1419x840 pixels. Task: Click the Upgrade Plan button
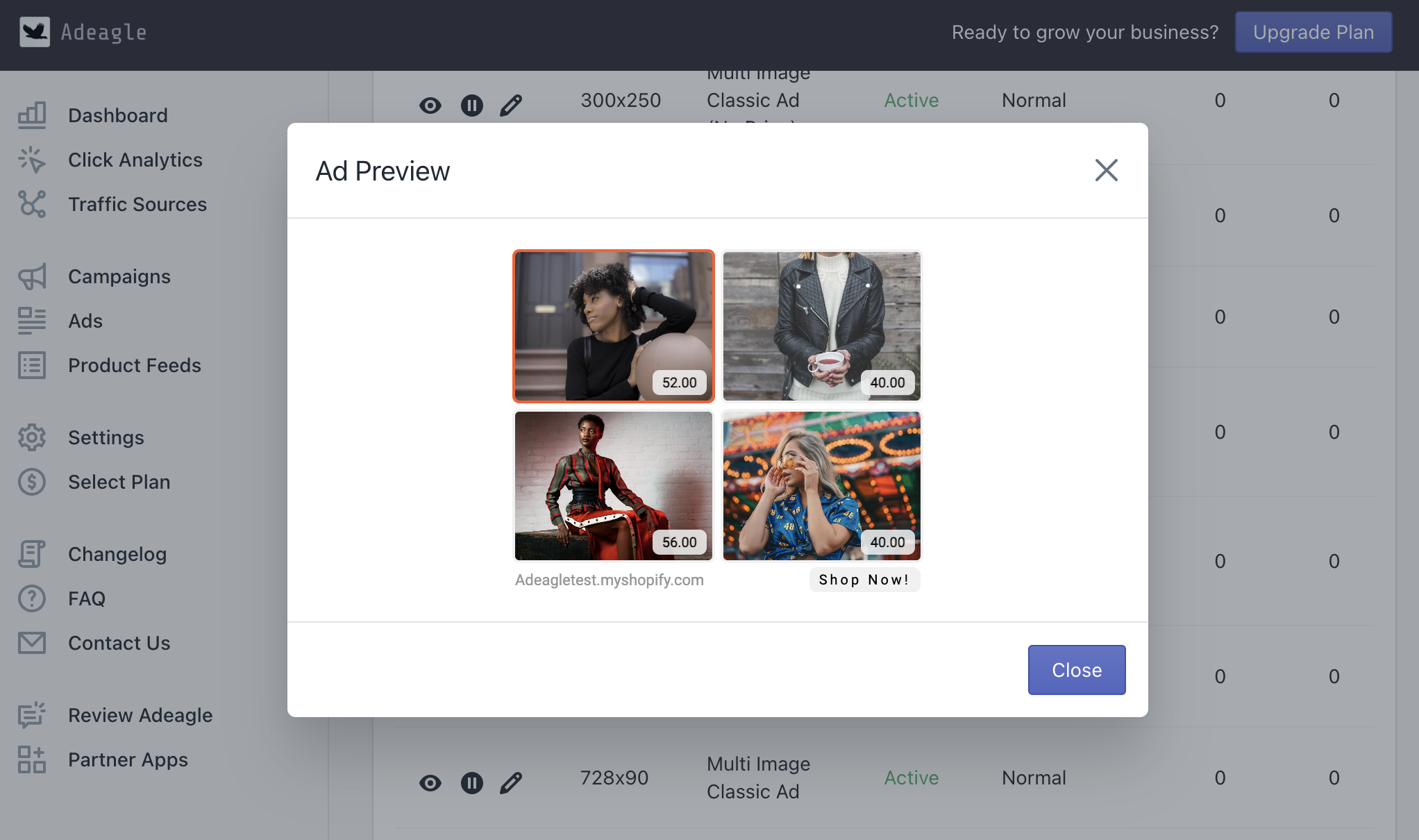[1313, 32]
